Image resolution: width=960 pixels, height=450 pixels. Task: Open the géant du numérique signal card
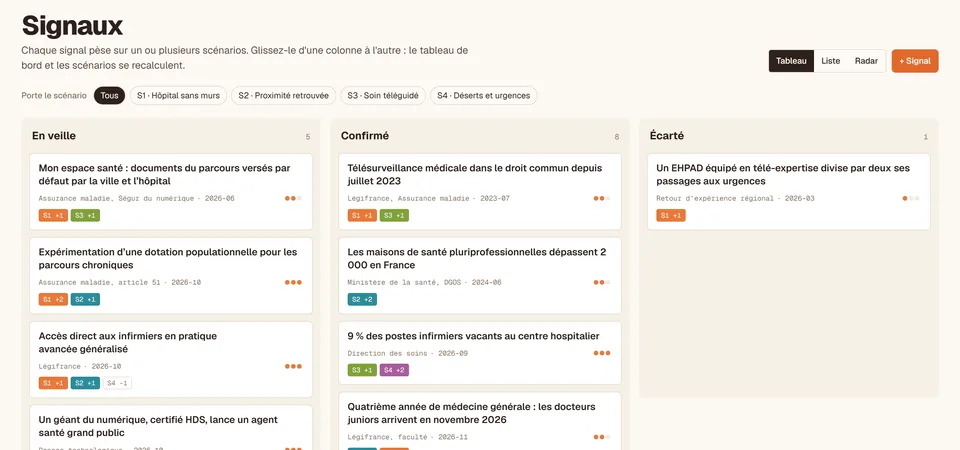(171, 427)
